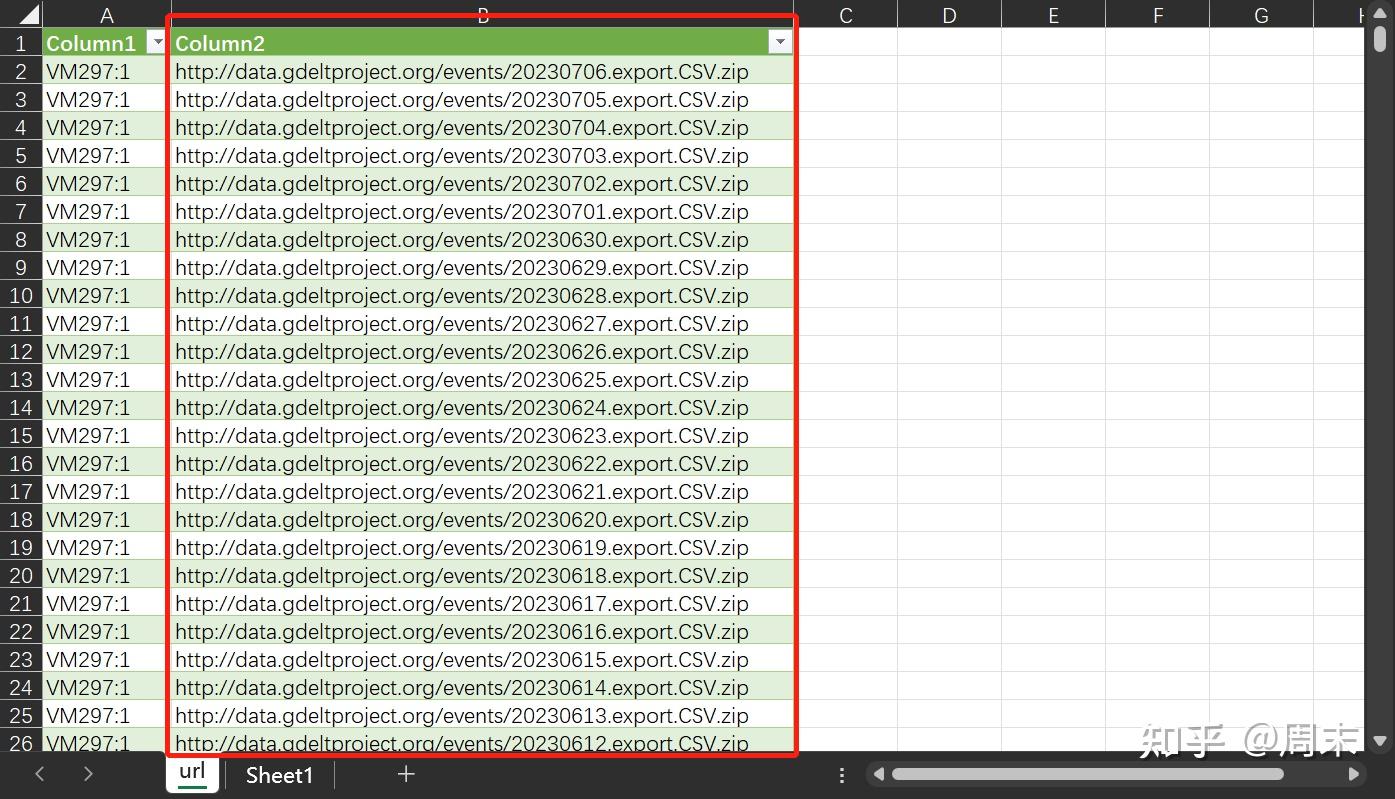This screenshot has width=1395, height=799.
Task: Click the VM297:1 cell in row 14
Action: (107, 407)
